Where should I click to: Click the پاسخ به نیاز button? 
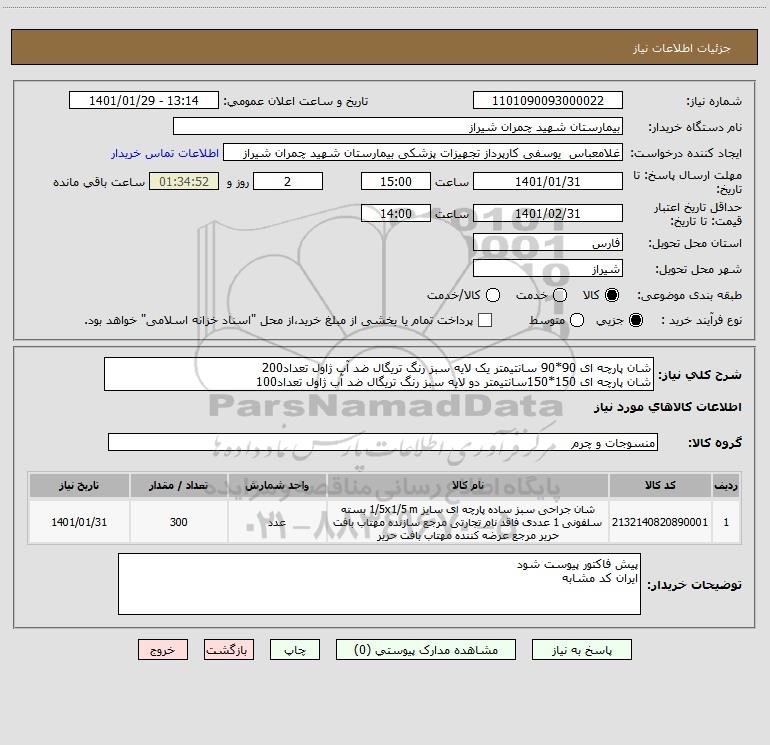click(x=581, y=649)
